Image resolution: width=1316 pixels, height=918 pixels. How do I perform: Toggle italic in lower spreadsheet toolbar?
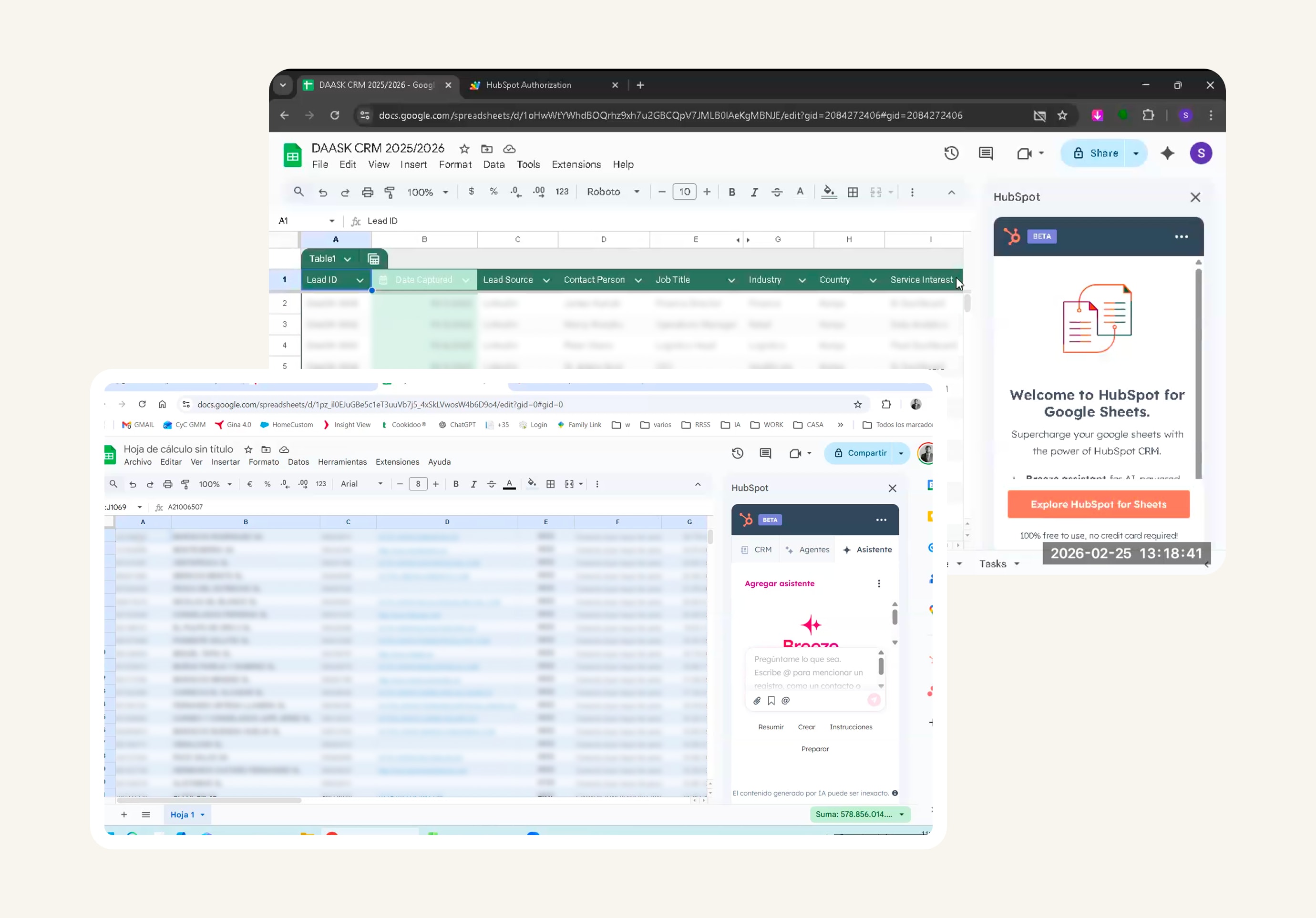pyautogui.click(x=473, y=484)
